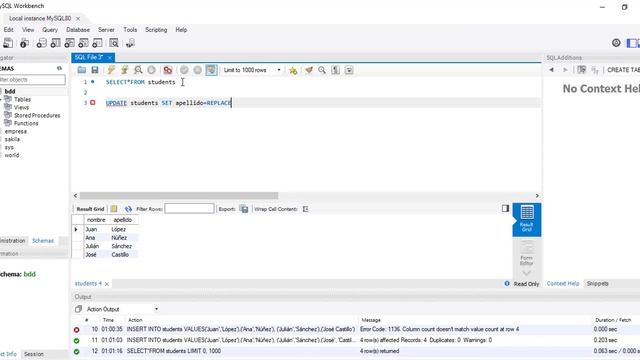Switch to the Snippets tab

tap(598, 284)
